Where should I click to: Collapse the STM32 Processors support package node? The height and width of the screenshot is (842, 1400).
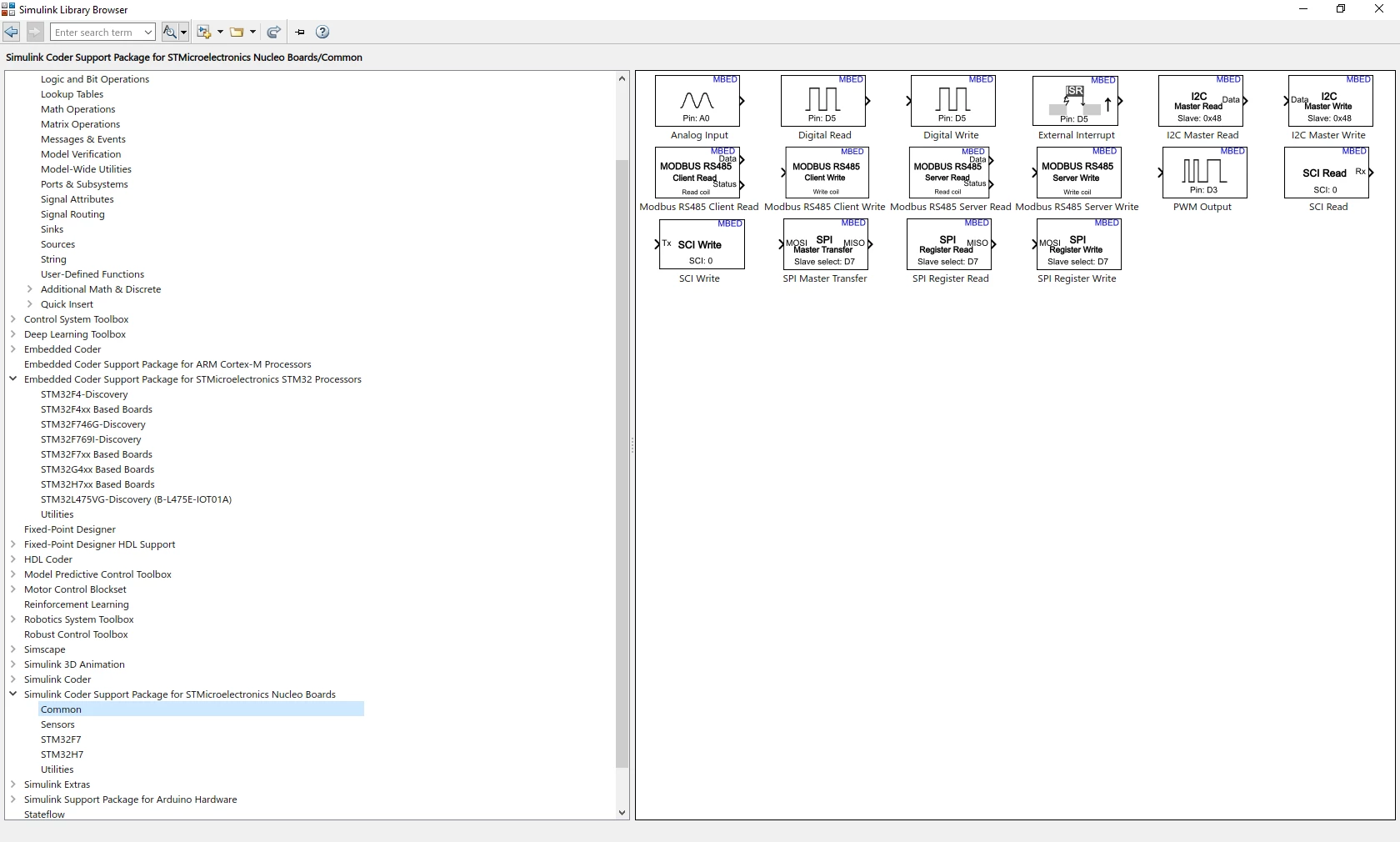point(13,379)
